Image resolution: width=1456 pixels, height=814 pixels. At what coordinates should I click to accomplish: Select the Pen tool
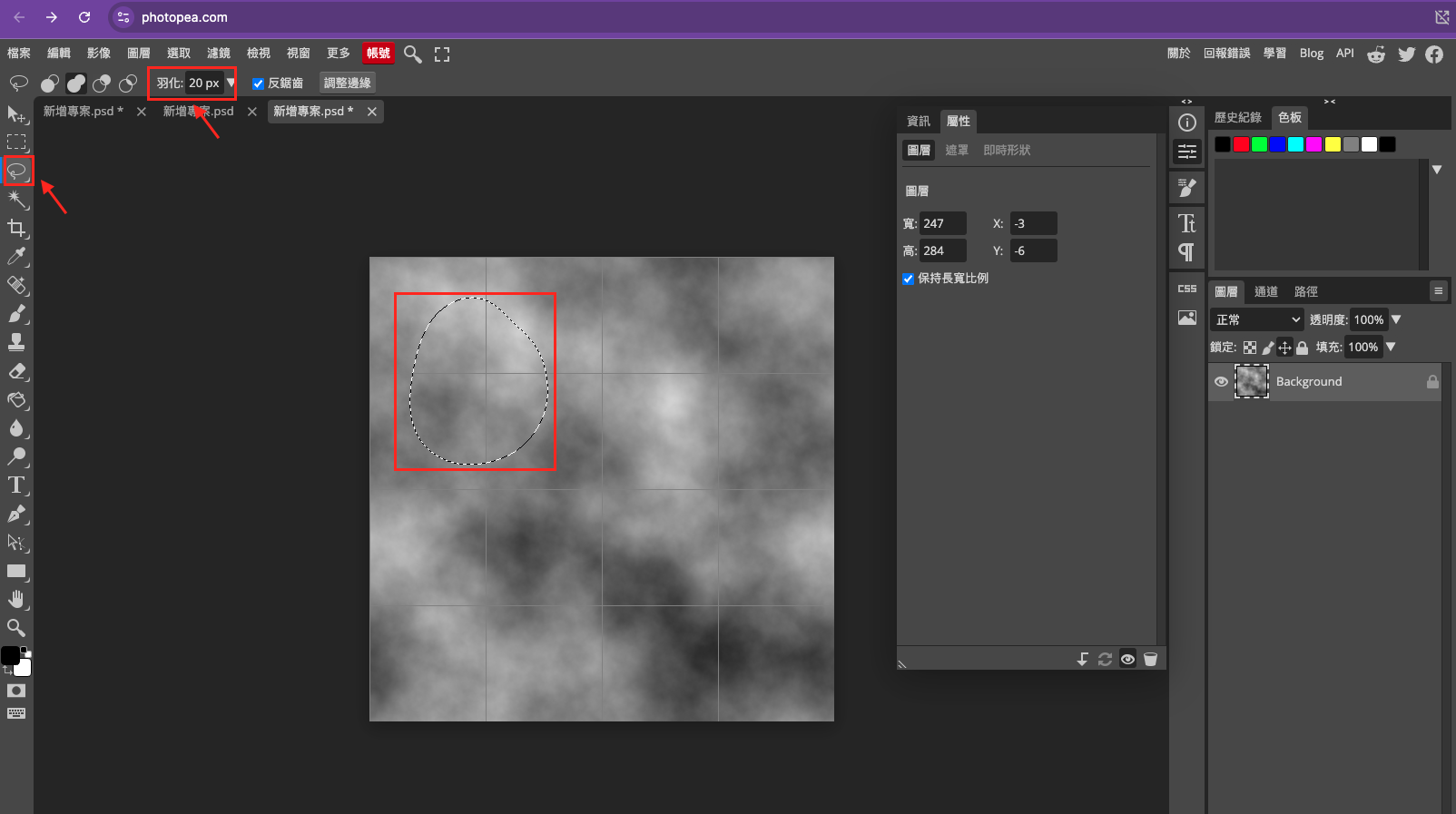coord(16,514)
